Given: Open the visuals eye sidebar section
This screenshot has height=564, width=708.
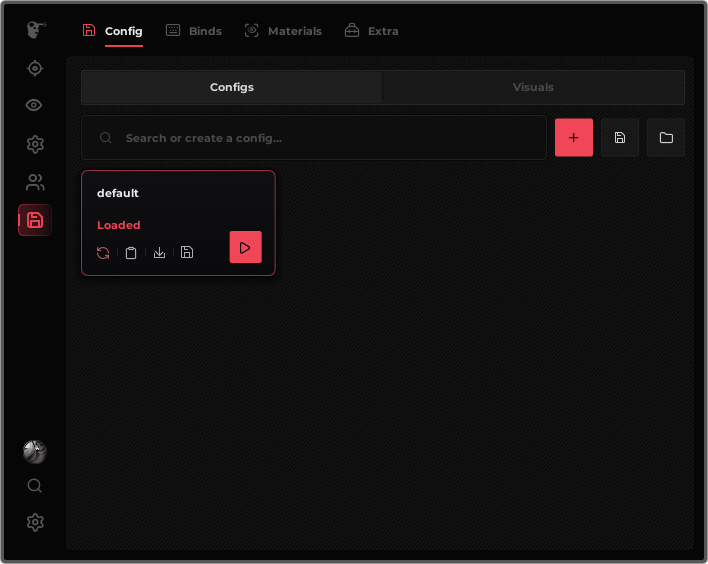Looking at the screenshot, I should pos(34,105).
